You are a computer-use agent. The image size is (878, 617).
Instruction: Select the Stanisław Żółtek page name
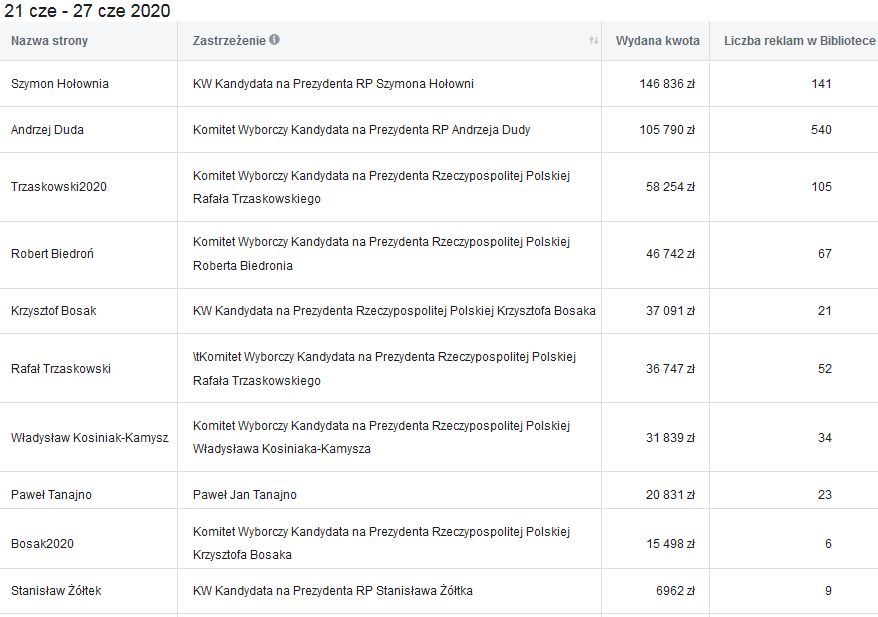(x=56, y=591)
